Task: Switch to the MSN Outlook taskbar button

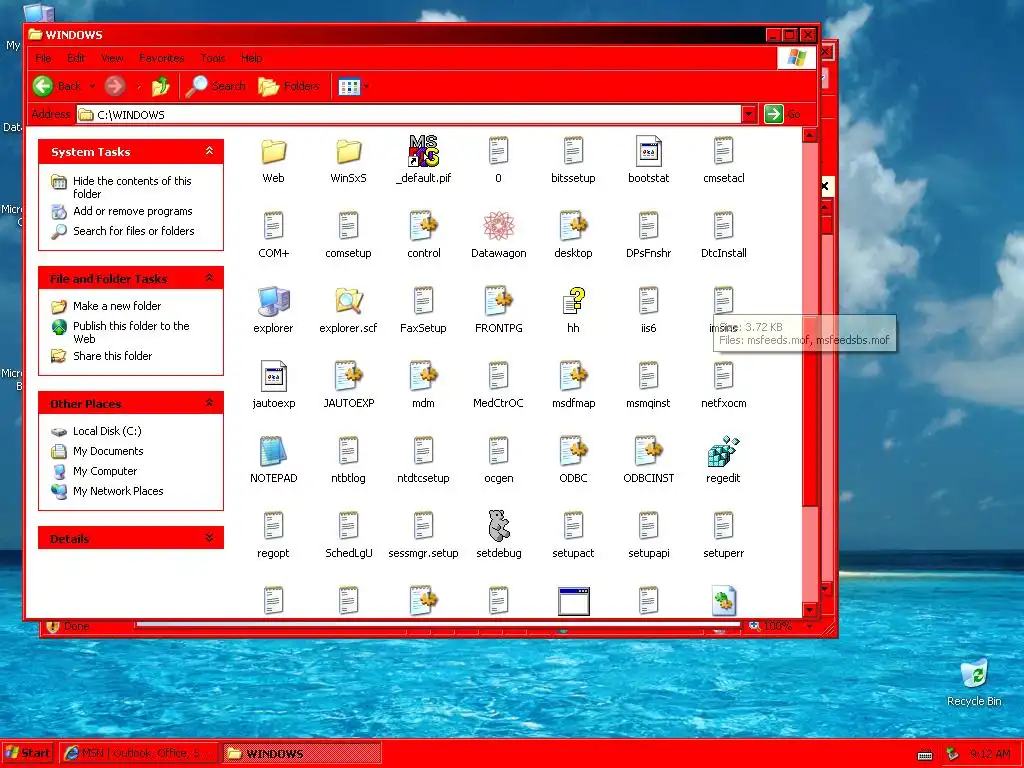Action: point(138,753)
